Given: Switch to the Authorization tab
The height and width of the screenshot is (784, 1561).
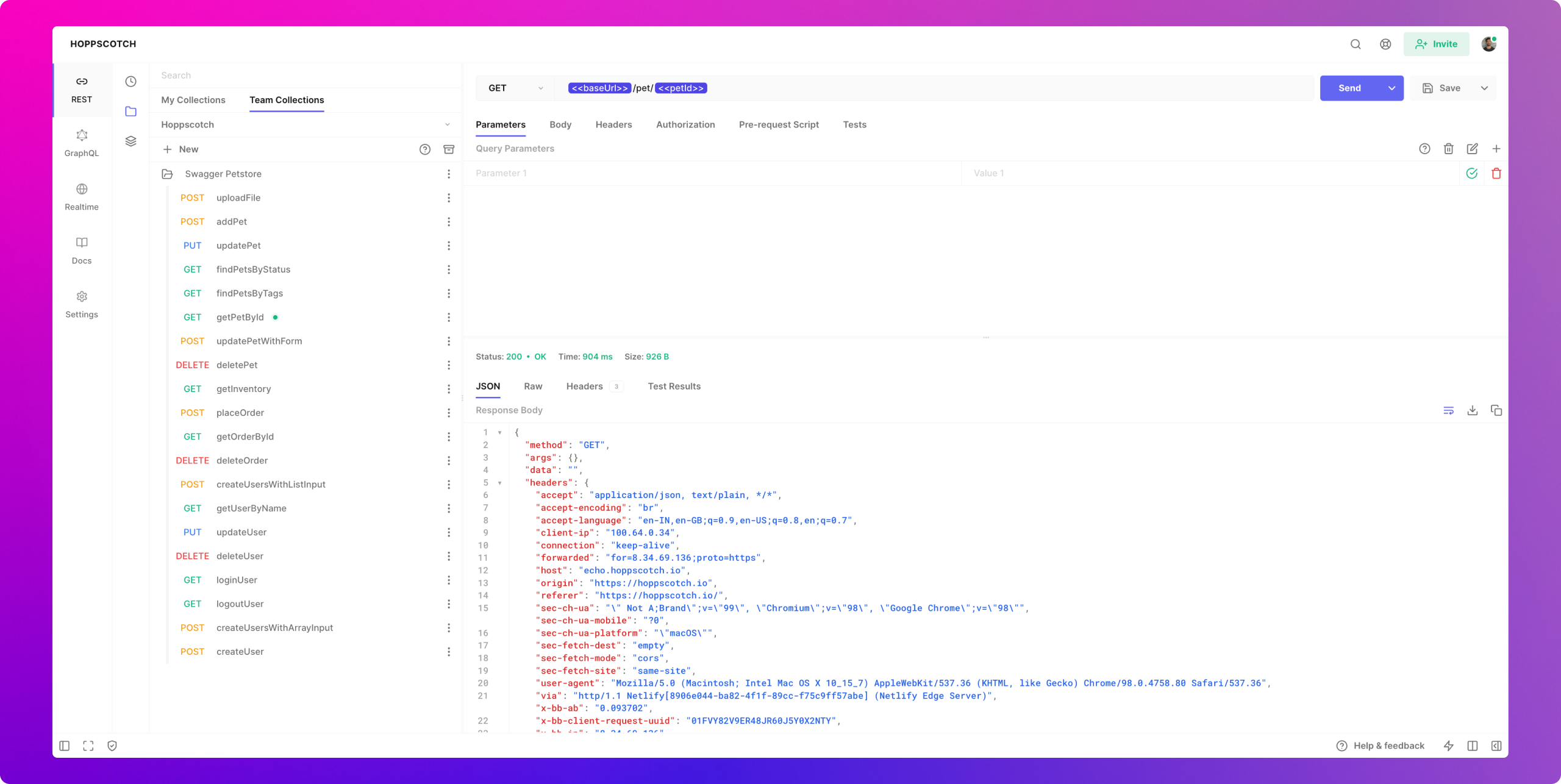Looking at the screenshot, I should tap(685, 124).
